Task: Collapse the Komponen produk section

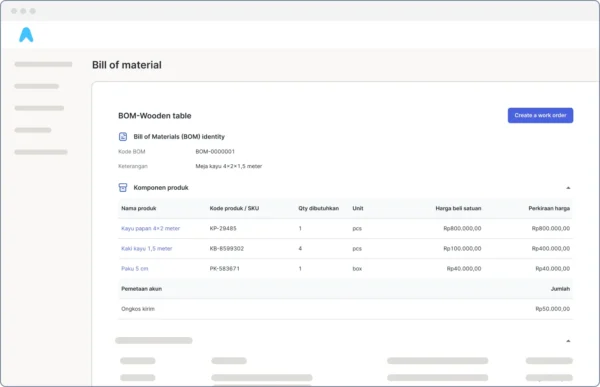Action: (568, 188)
